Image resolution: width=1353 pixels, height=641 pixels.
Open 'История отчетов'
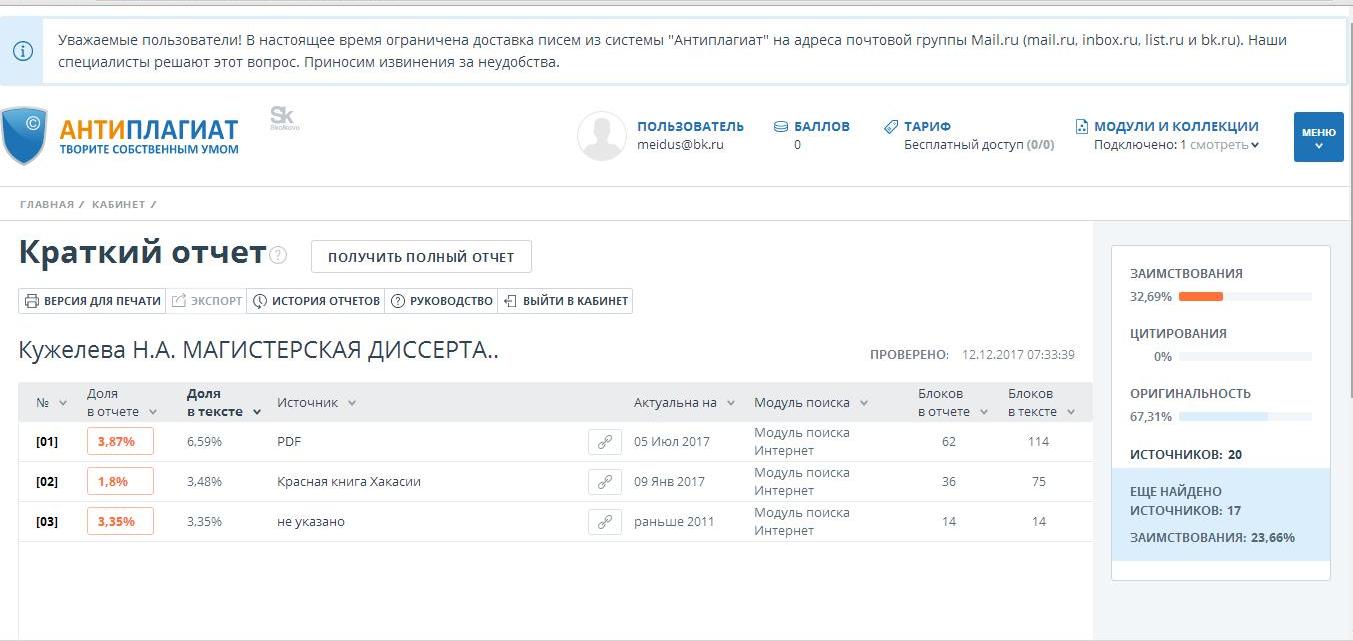[316, 301]
